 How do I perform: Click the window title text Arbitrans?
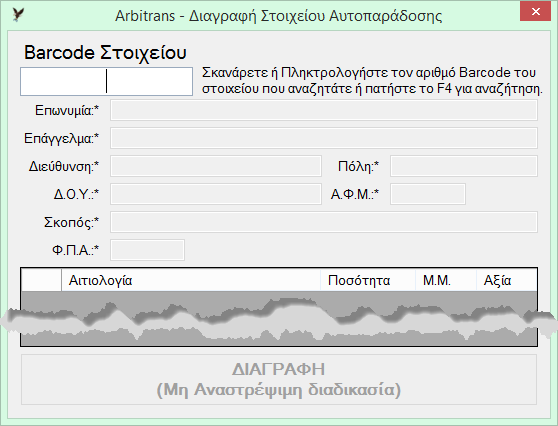point(145,16)
